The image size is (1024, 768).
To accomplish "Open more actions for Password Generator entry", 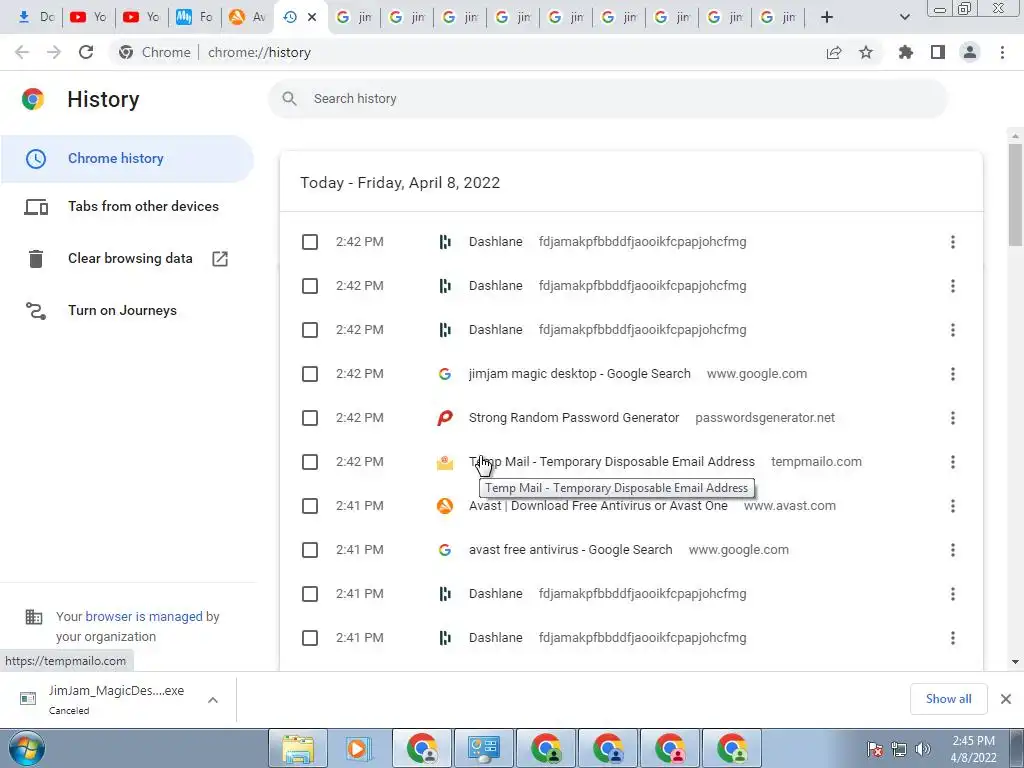I will click(953, 418).
